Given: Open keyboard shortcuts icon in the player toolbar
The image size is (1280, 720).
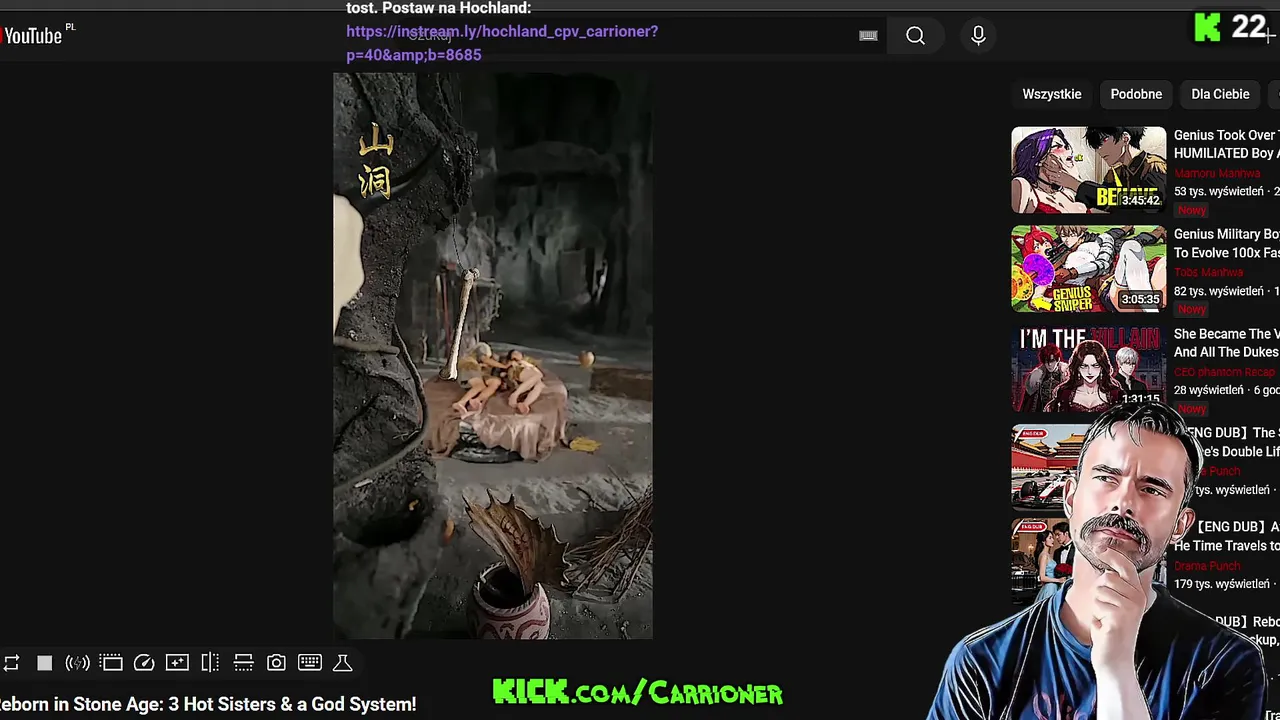Looking at the screenshot, I should coord(309,663).
